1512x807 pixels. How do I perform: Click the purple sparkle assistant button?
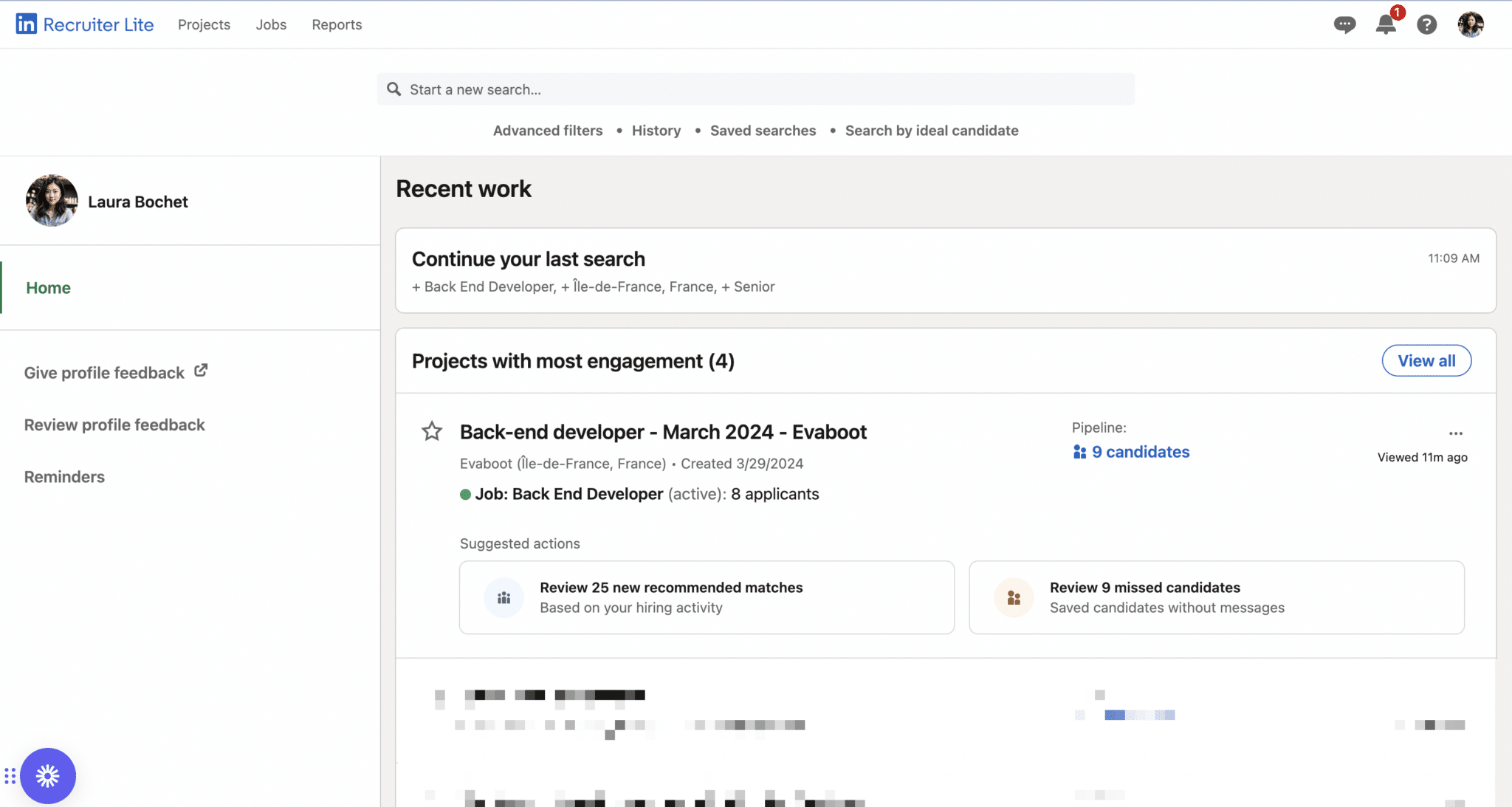[47, 775]
